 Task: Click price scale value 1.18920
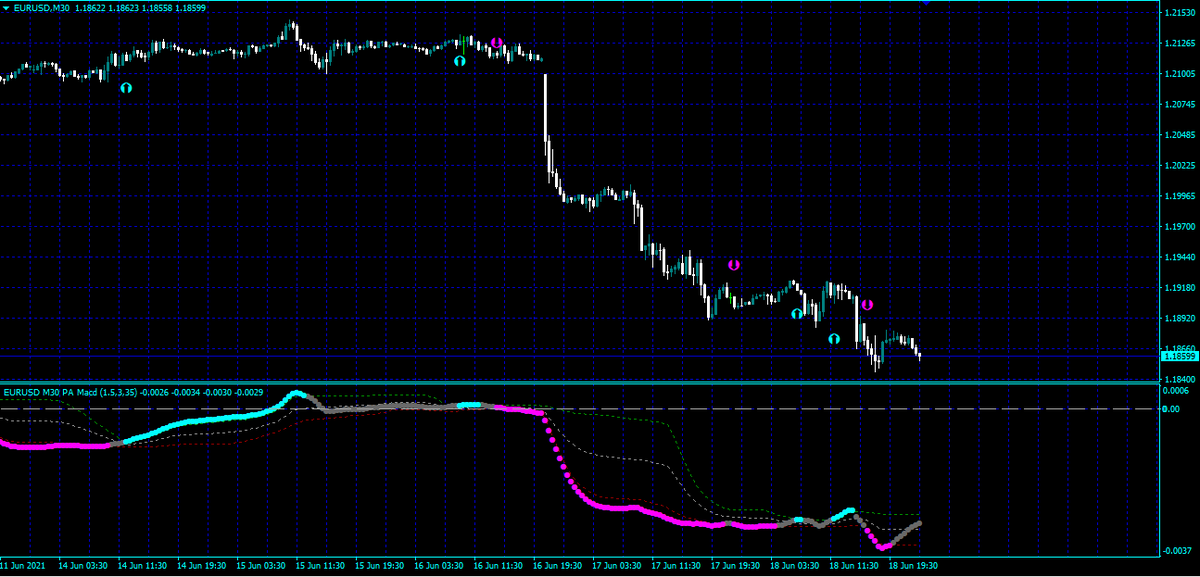tap(1179, 318)
